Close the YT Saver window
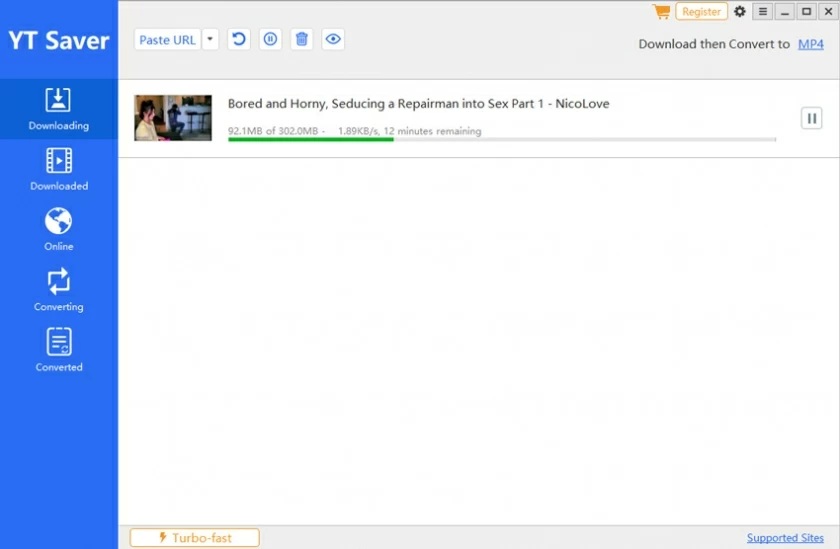 click(828, 11)
